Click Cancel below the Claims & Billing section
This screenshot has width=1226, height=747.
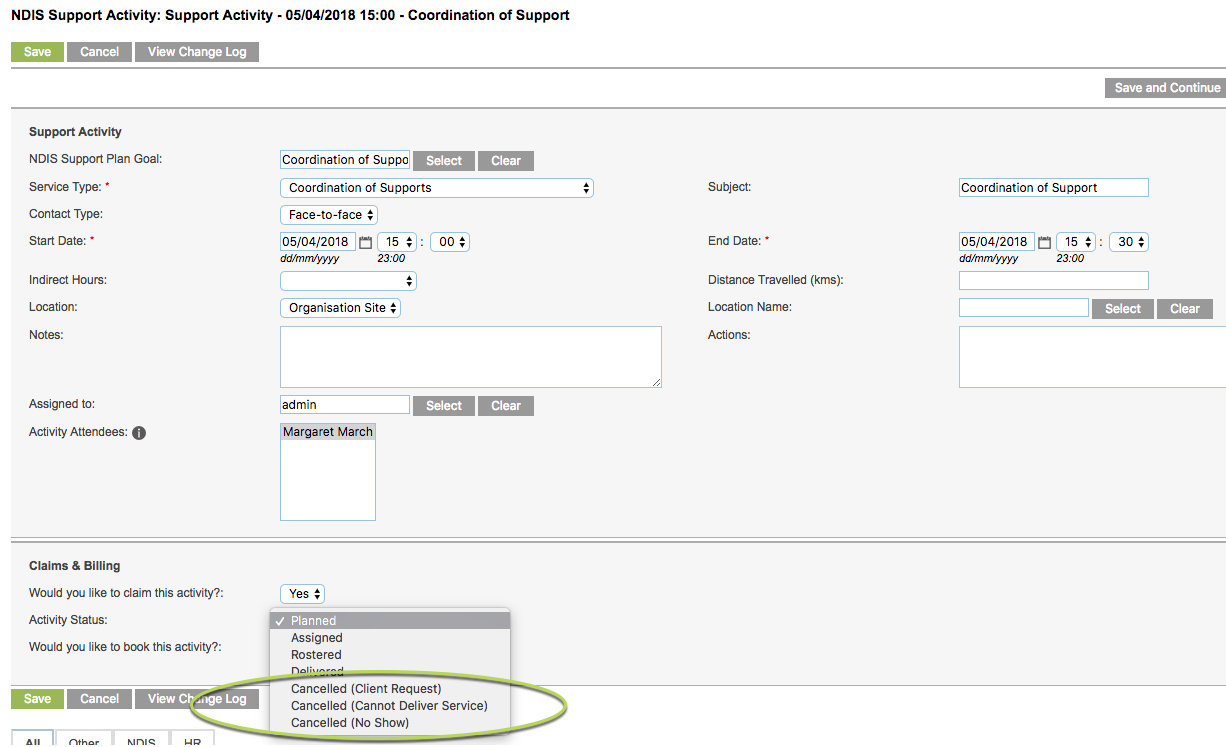tap(100, 699)
